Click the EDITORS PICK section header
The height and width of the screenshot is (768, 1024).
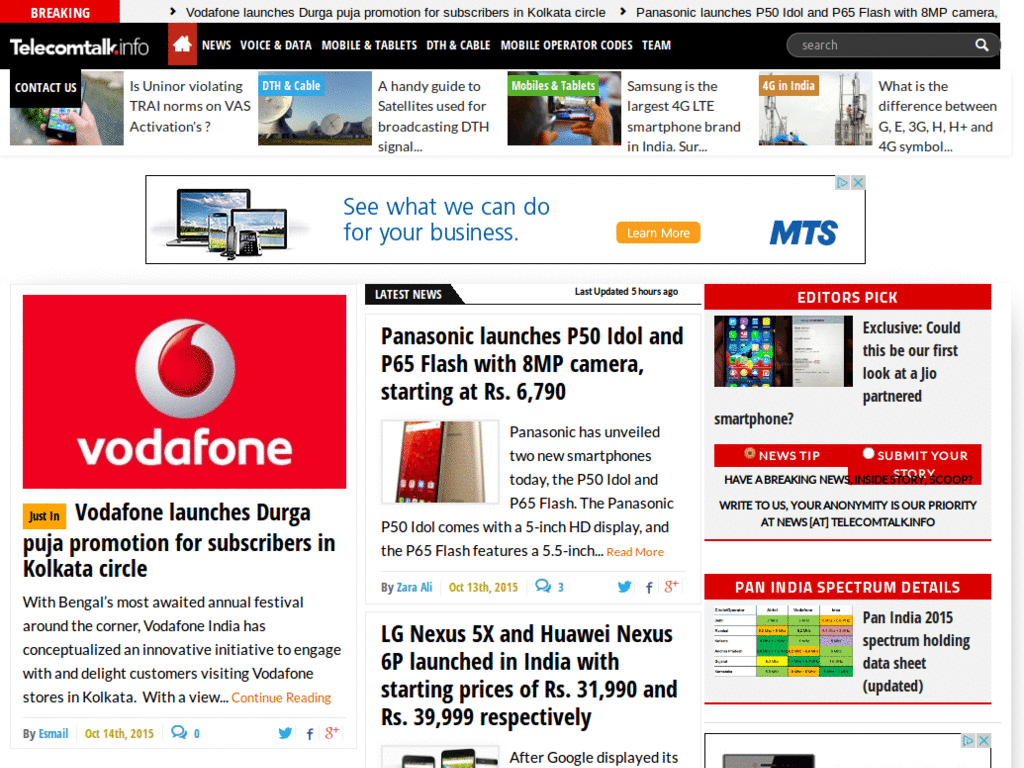pyautogui.click(x=847, y=297)
